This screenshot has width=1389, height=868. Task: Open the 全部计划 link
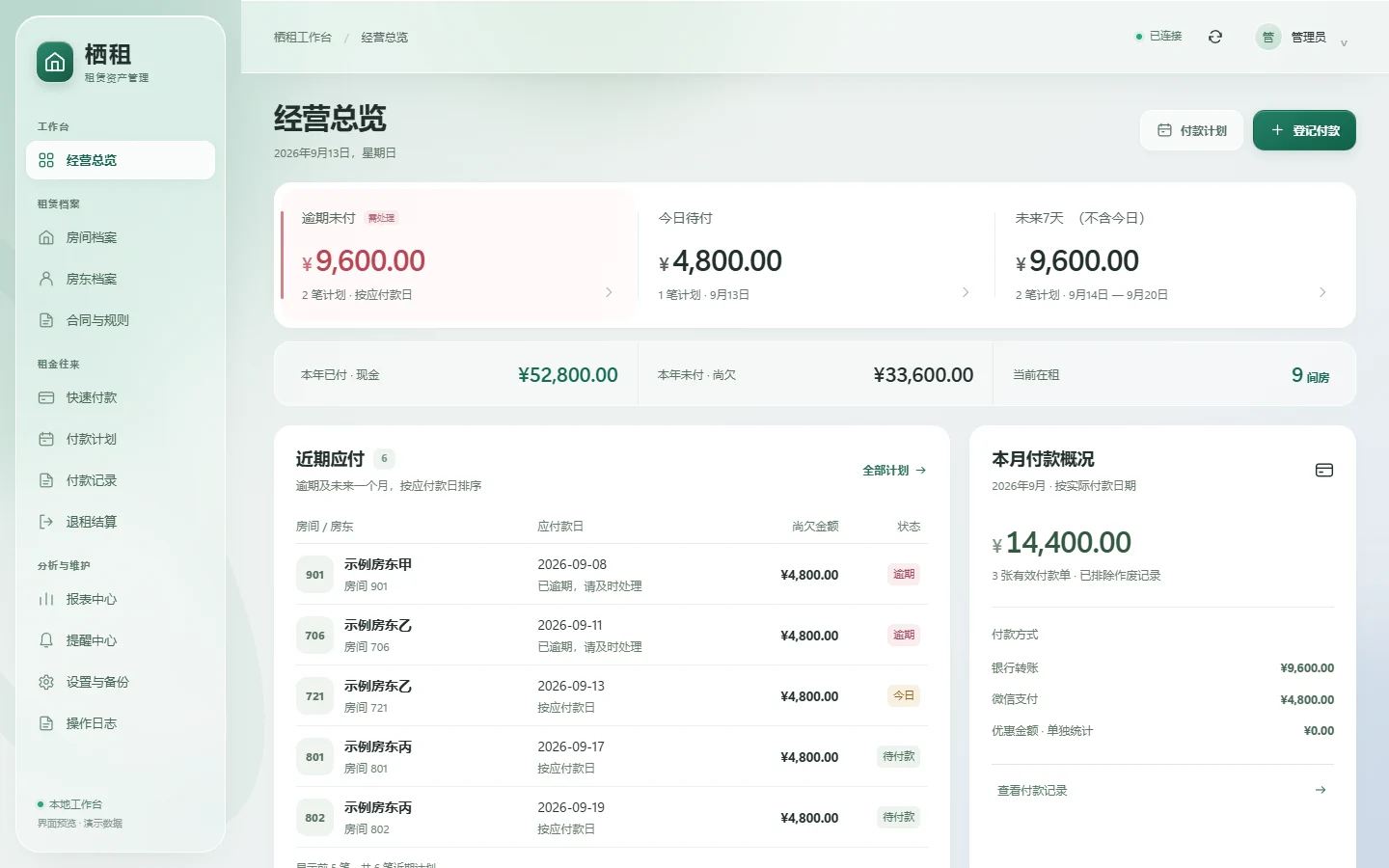(x=894, y=471)
